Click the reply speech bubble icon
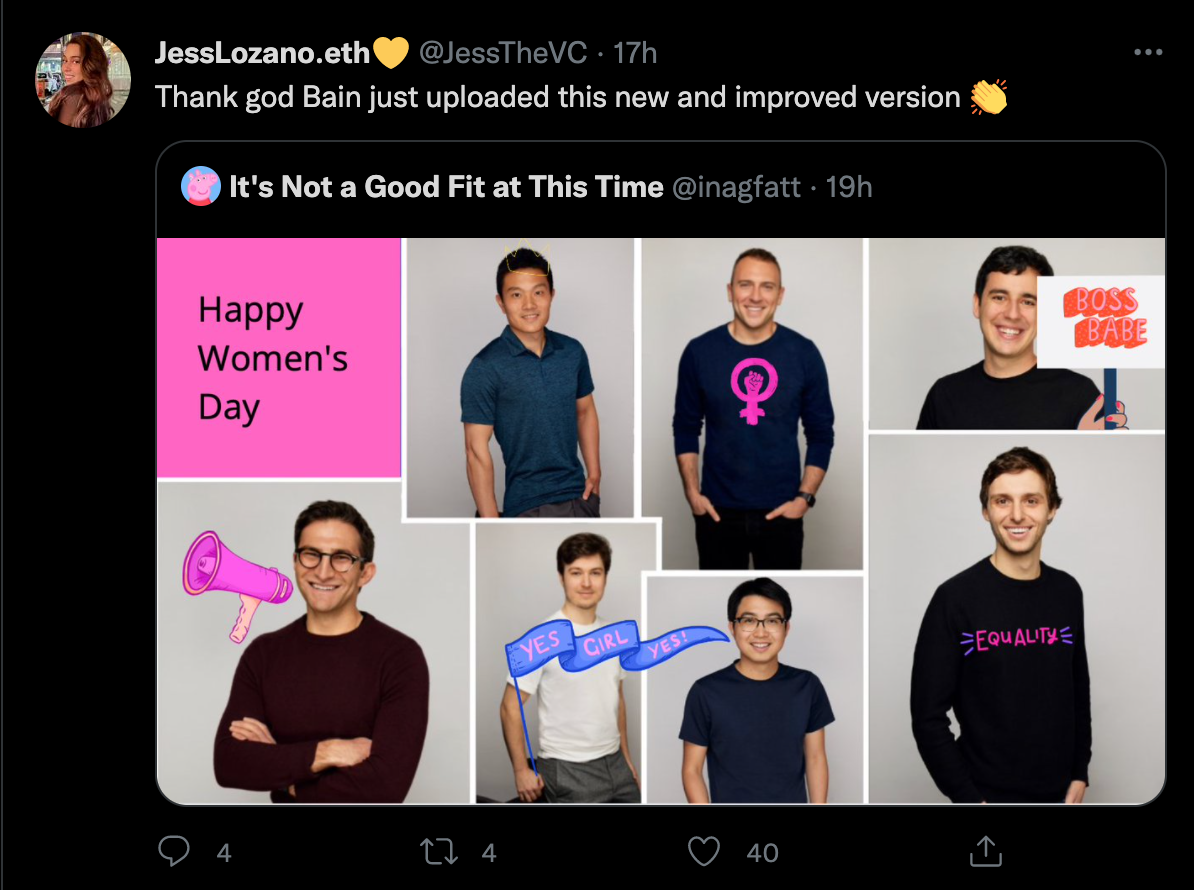Image resolution: width=1194 pixels, height=890 pixels. 174,851
